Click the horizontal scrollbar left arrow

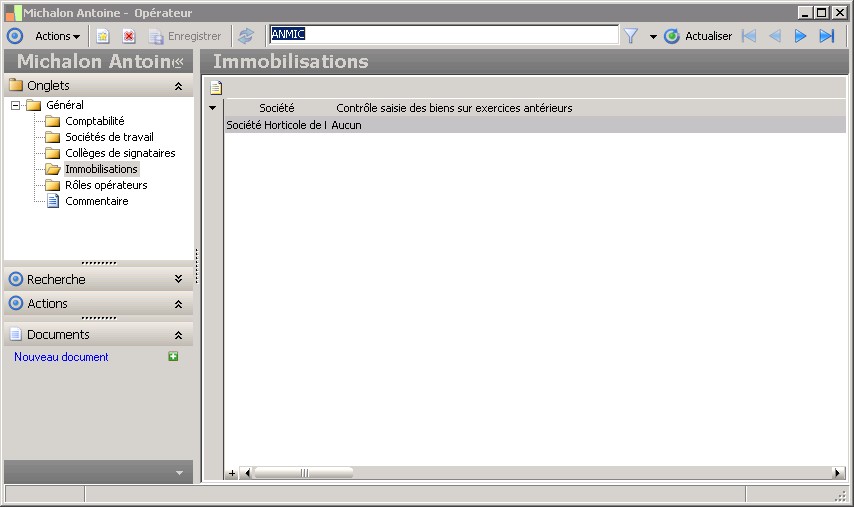247,473
